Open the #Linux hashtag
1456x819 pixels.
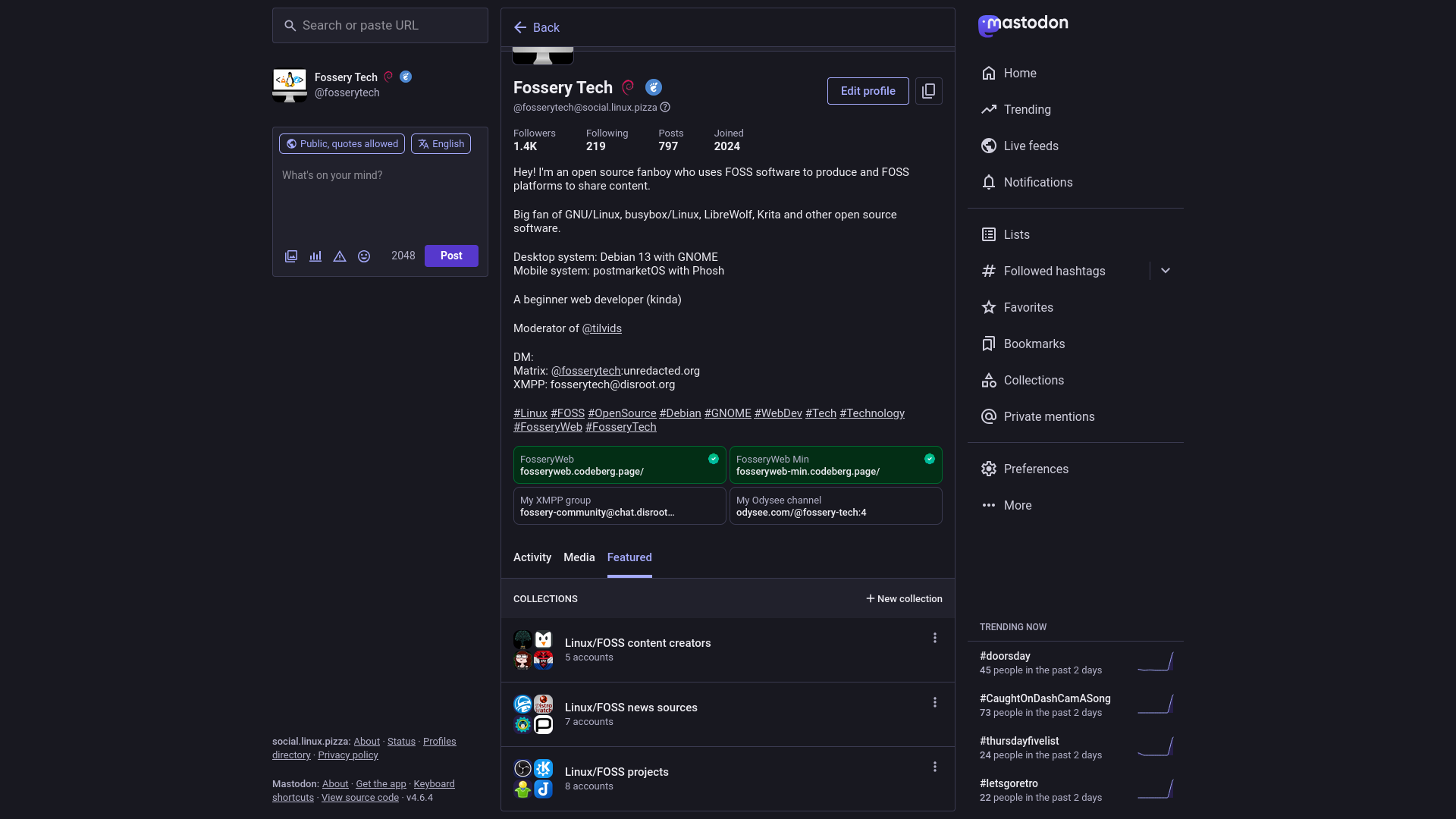point(530,413)
